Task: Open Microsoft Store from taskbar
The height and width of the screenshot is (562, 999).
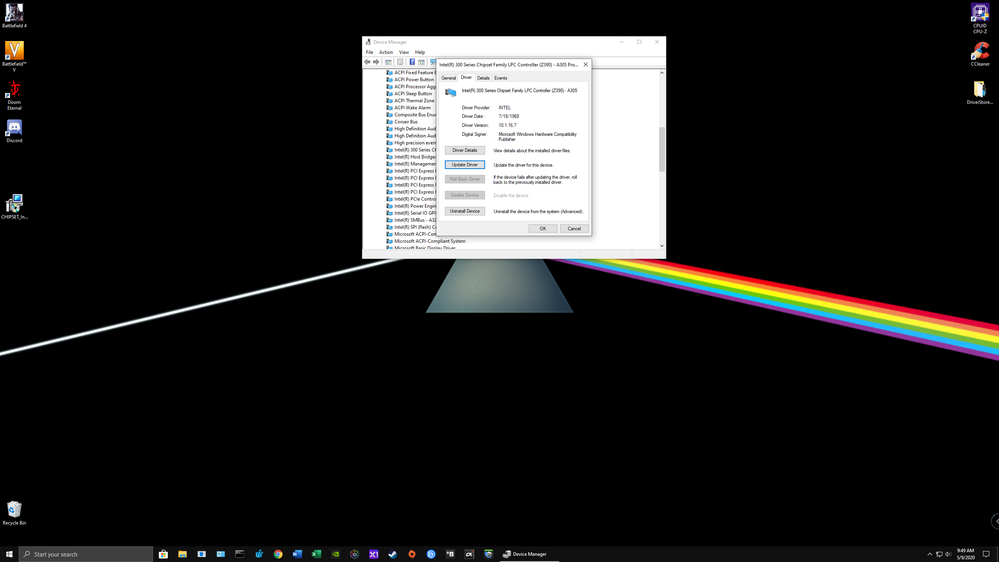Action: 163,554
